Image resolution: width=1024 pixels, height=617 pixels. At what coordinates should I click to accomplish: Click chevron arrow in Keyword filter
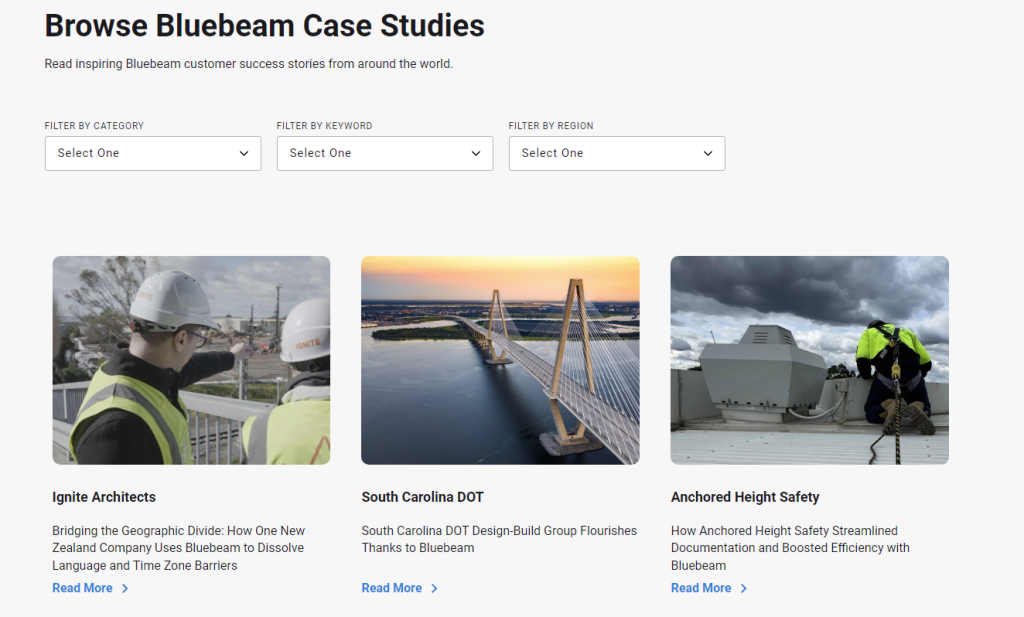click(x=476, y=153)
